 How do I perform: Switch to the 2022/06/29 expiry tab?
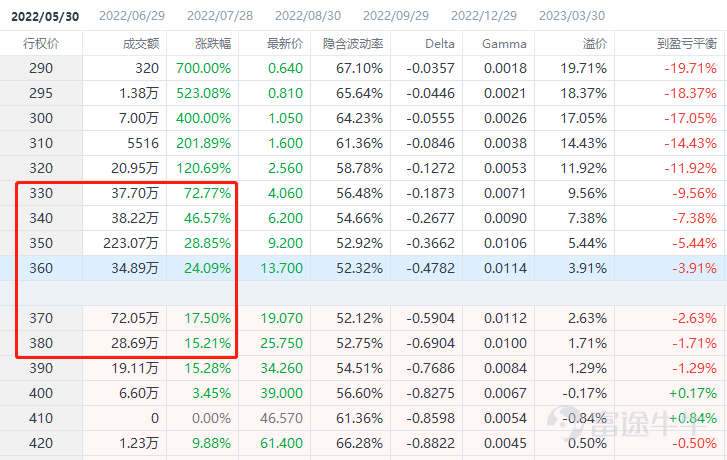click(132, 16)
